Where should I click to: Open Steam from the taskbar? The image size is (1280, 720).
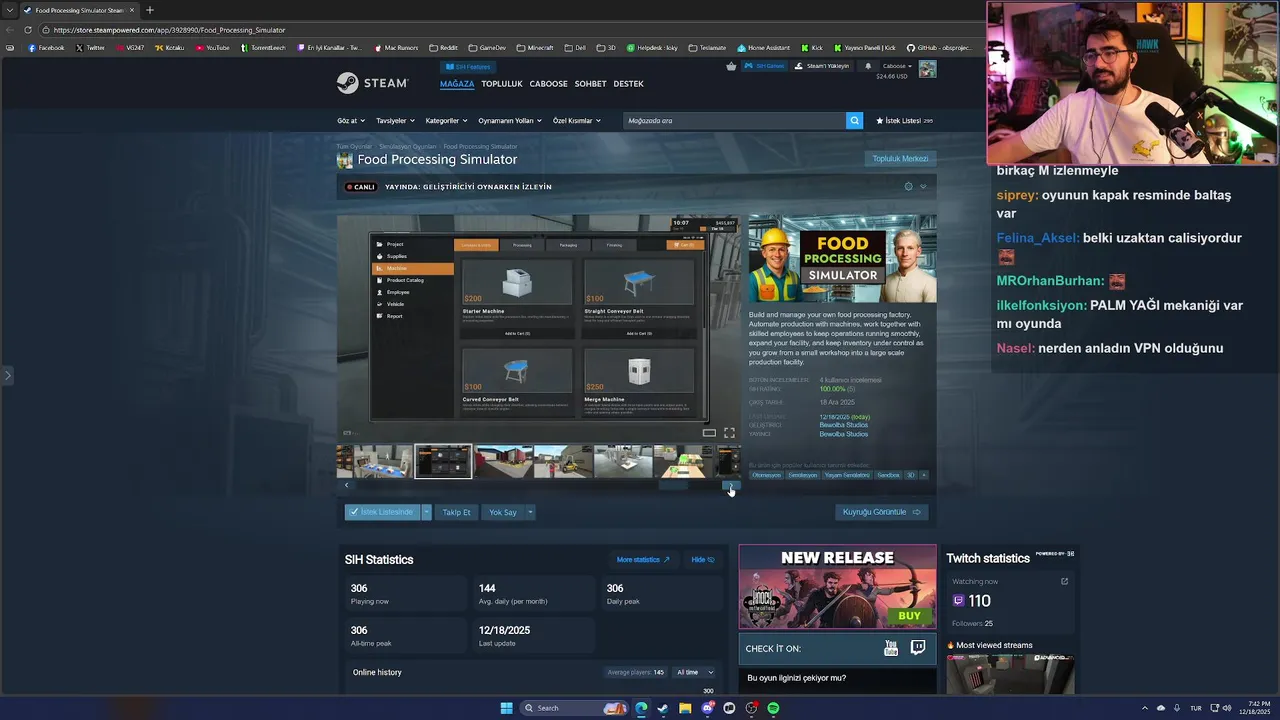point(662,708)
